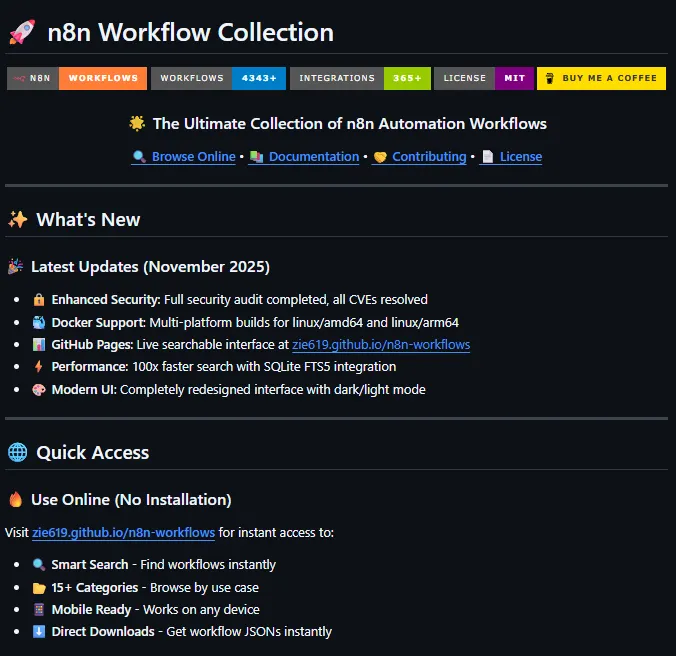The width and height of the screenshot is (676, 656).
Task: Click 'Latest Updates (November 2025)' heading
Action: (x=150, y=266)
